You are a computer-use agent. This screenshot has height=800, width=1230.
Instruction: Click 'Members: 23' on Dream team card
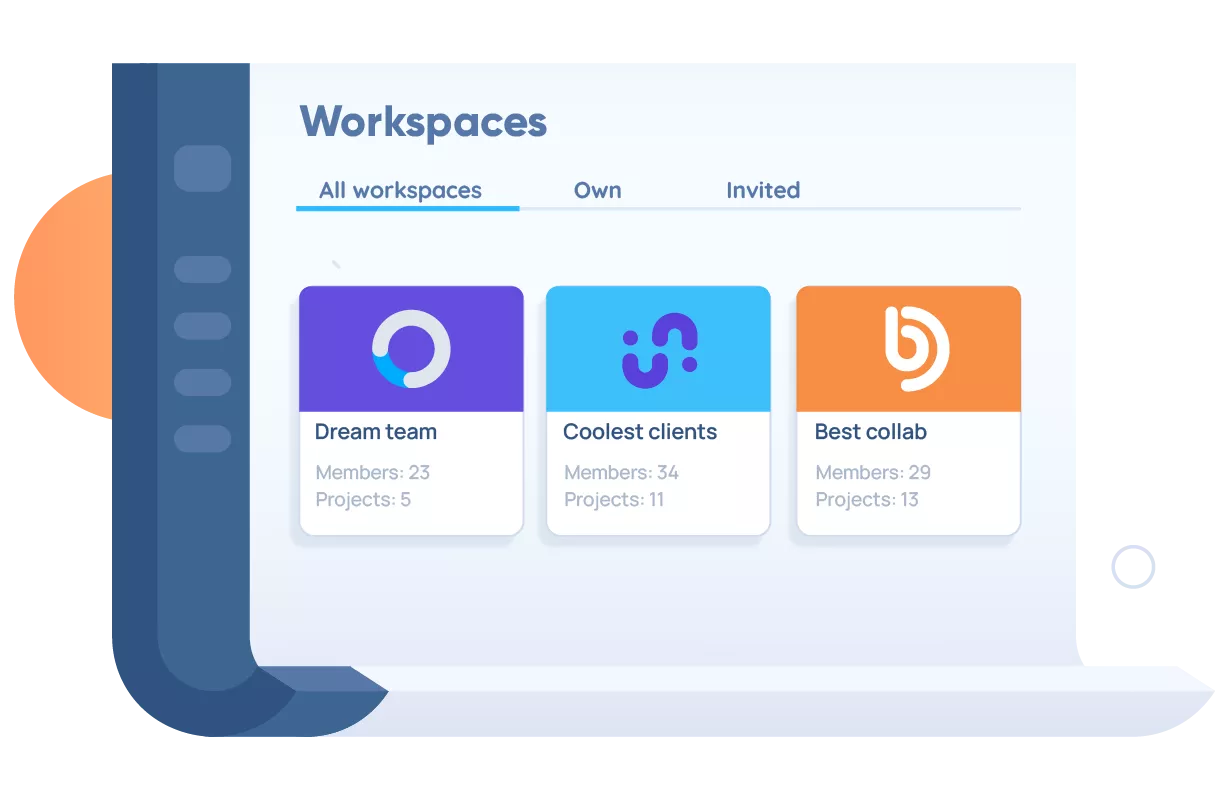[373, 472]
